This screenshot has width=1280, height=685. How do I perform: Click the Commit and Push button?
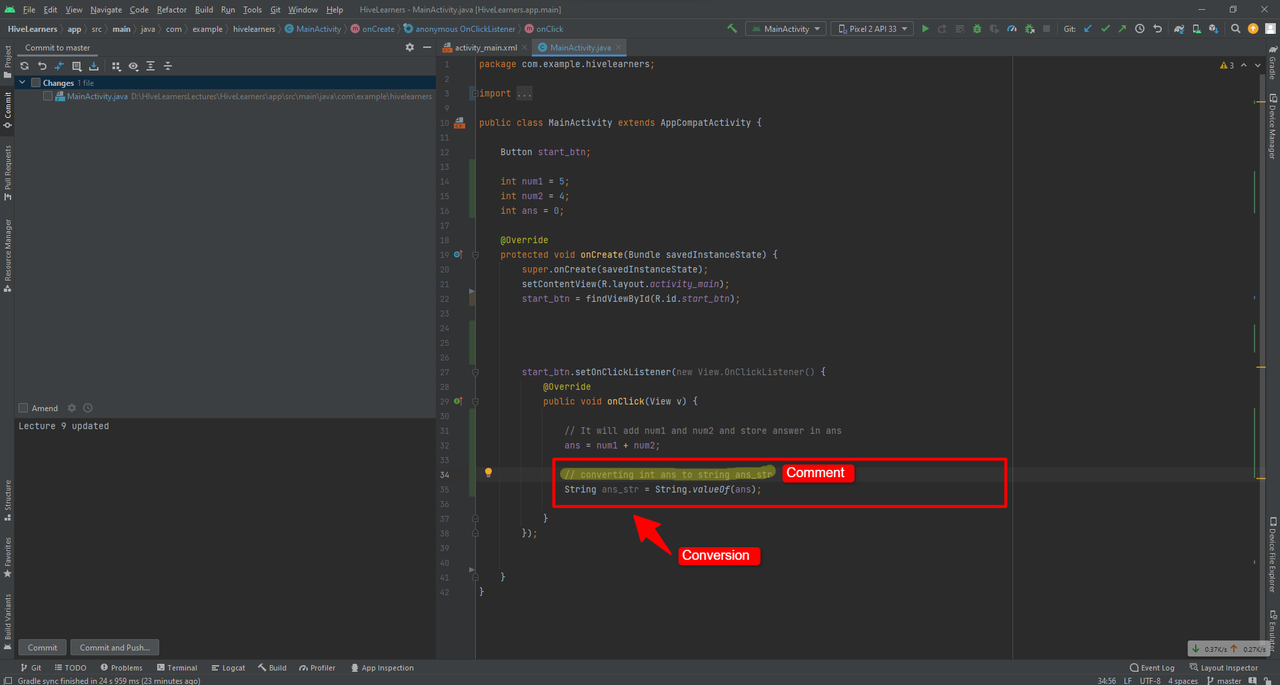(x=115, y=647)
